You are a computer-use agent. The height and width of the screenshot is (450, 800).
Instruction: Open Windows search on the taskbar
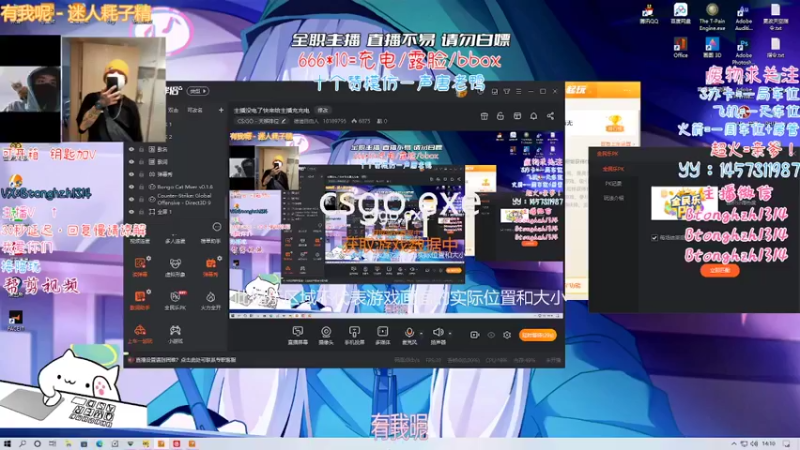point(22,444)
